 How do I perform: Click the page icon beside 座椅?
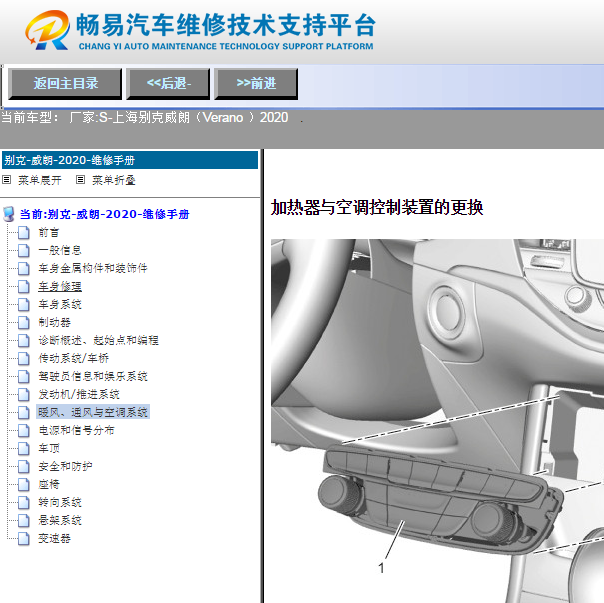[23, 484]
